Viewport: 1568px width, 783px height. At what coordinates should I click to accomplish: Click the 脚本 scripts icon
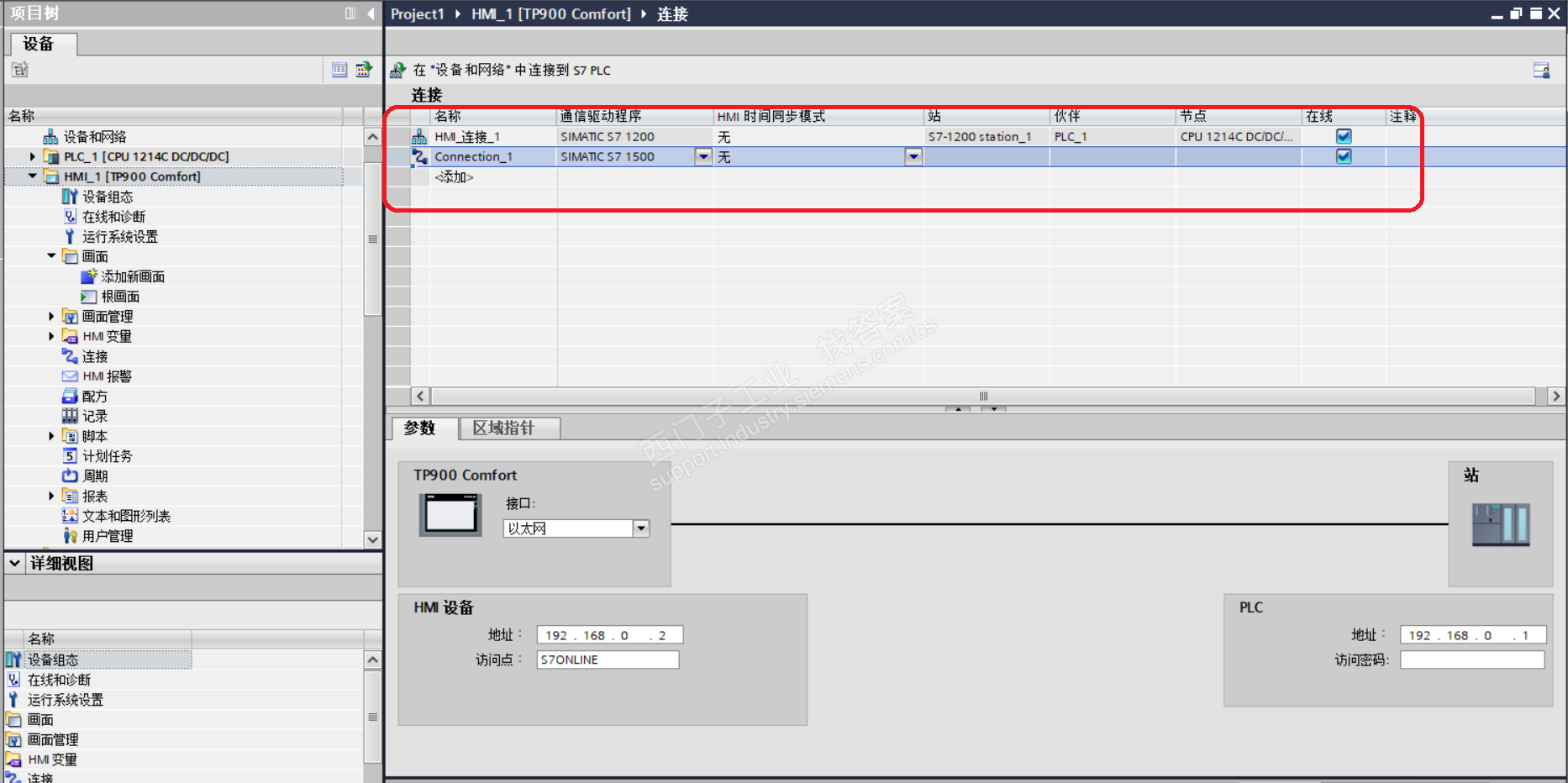[70, 436]
